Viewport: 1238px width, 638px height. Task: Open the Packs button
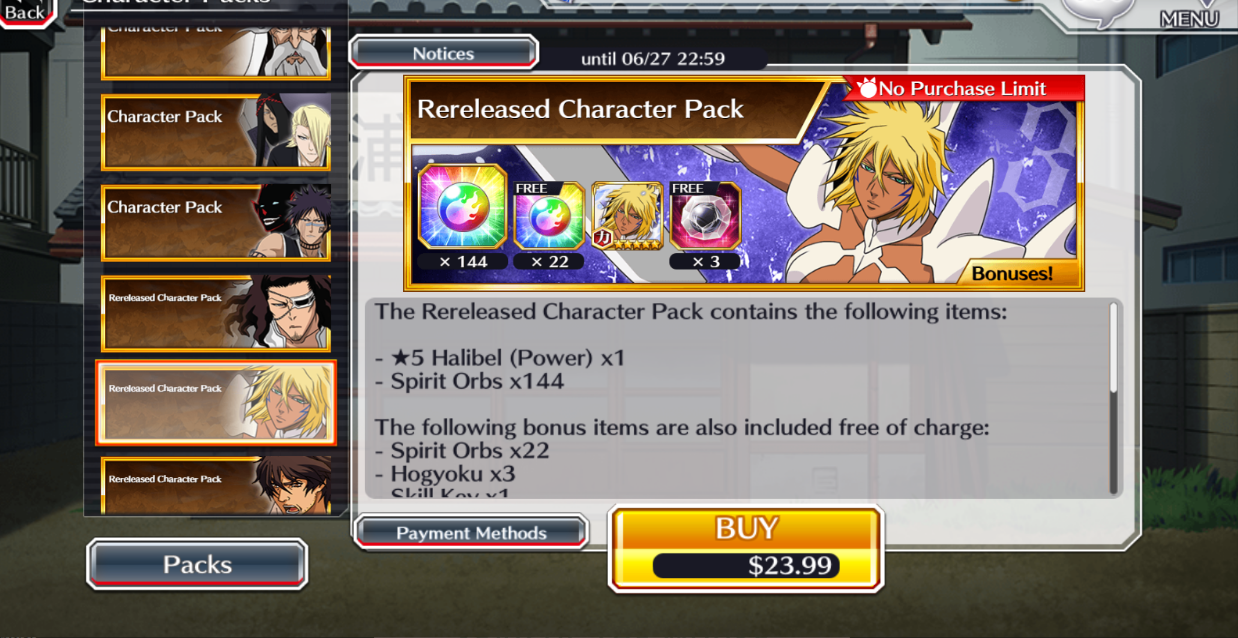(x=197, y=564)
